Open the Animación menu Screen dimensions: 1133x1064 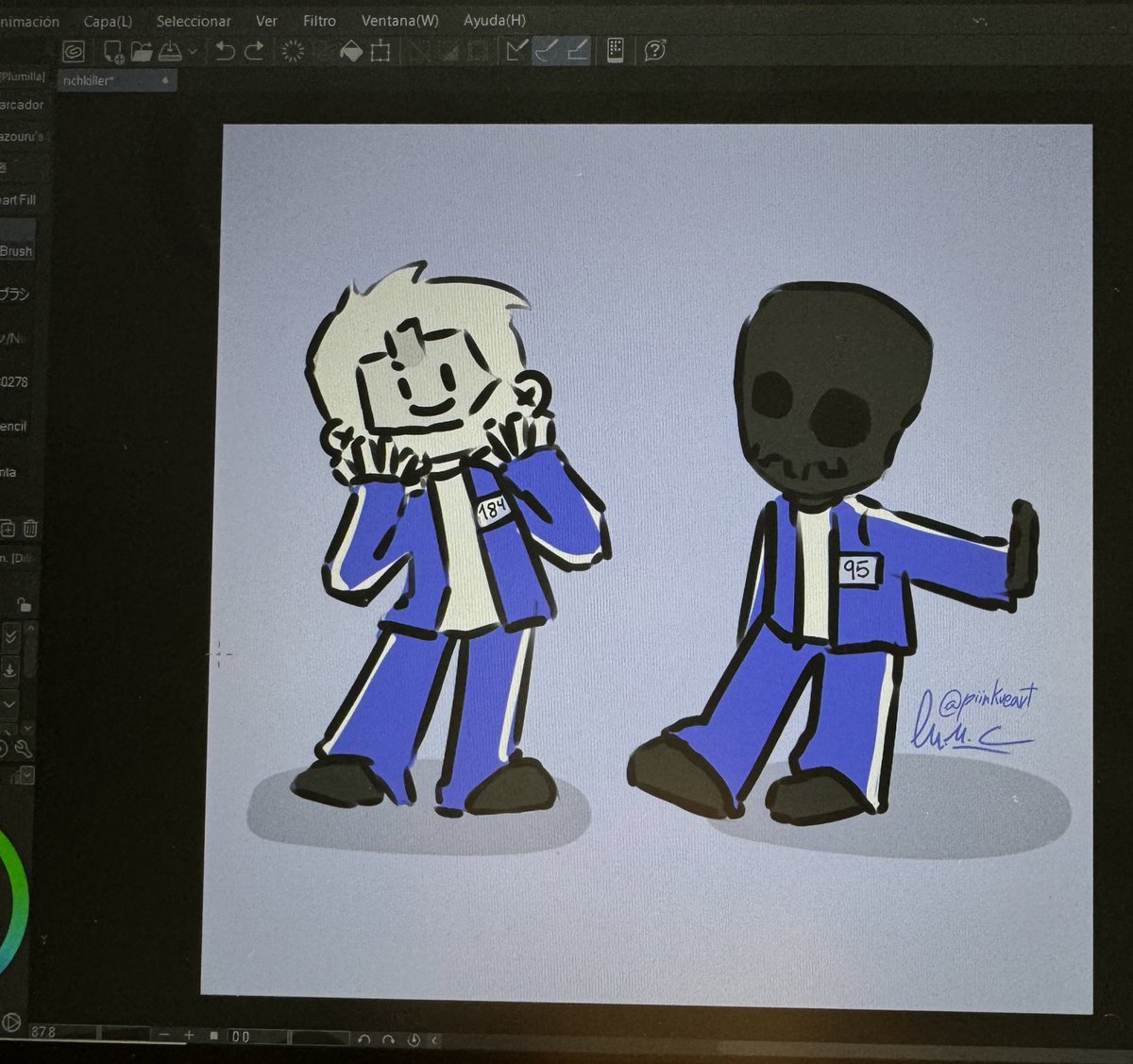click(x=29, y=21)
